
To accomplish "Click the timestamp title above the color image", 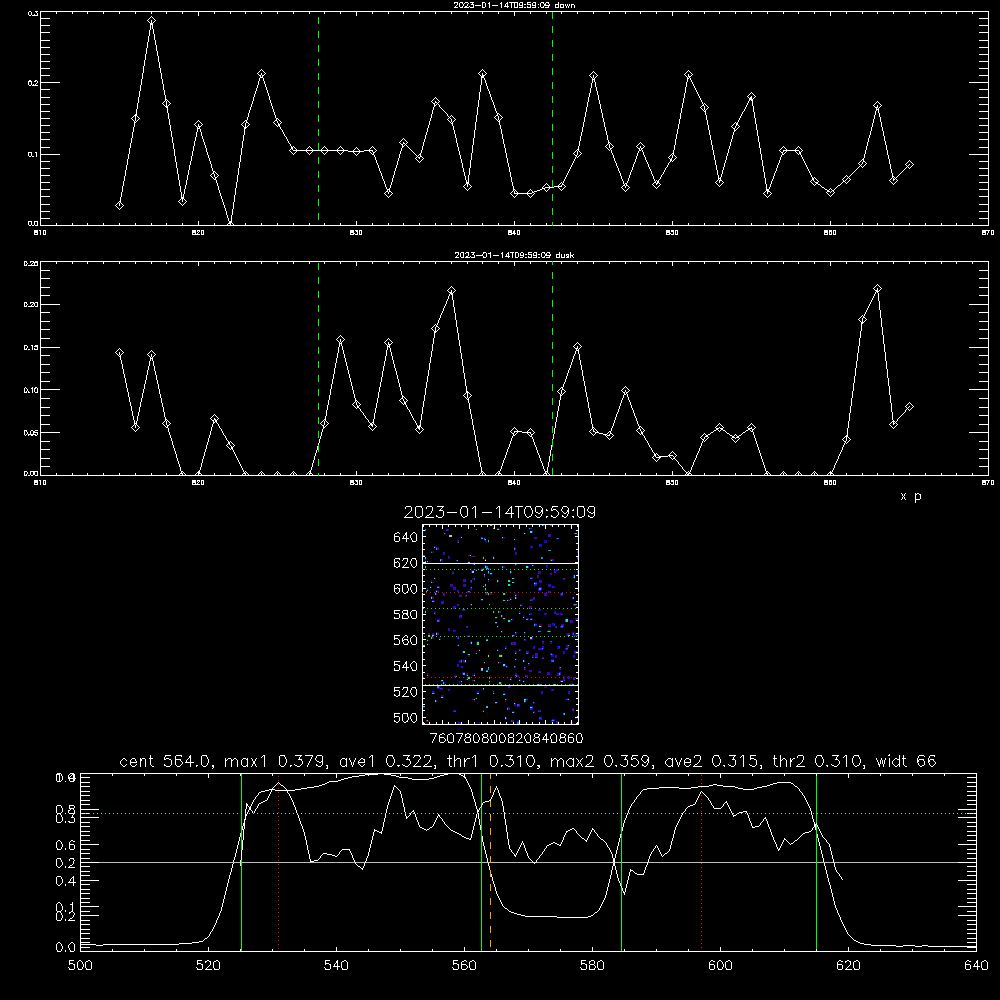I will tap(500, 512).
